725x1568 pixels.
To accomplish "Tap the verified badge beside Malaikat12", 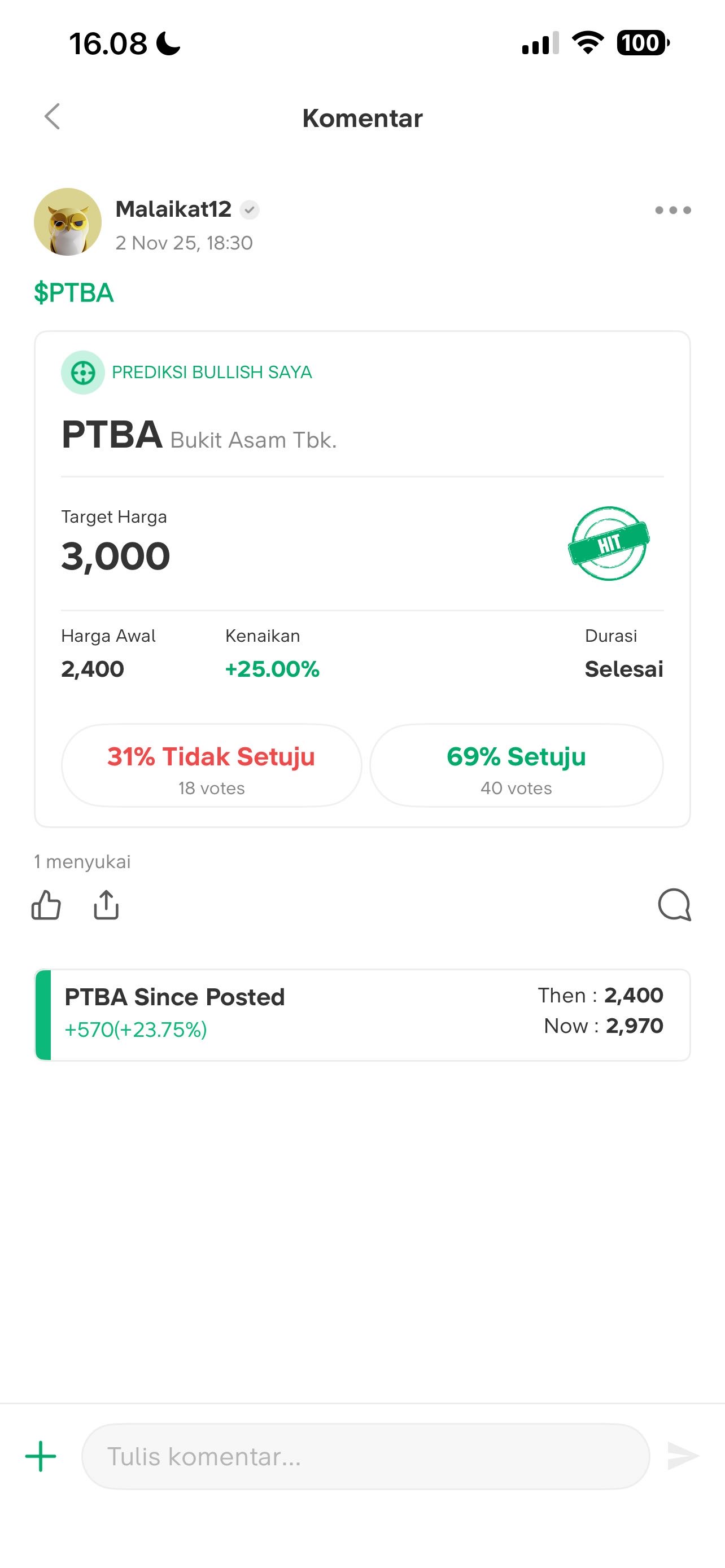I will (x=250, y=210).
